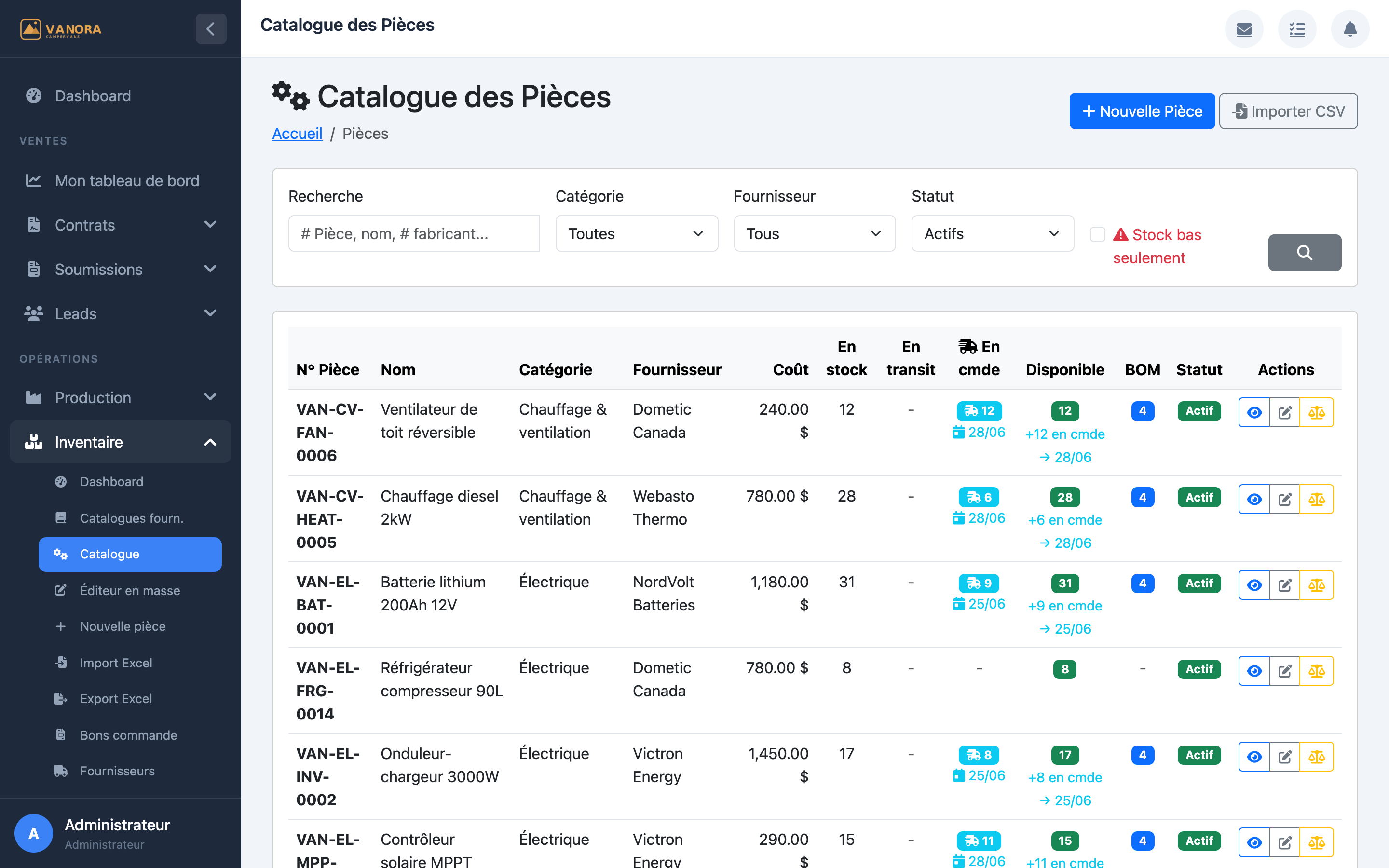Open the Inventaire Dashboard submenu item
The width and height of the screenshot is (1389, 868).
point(130,482)
